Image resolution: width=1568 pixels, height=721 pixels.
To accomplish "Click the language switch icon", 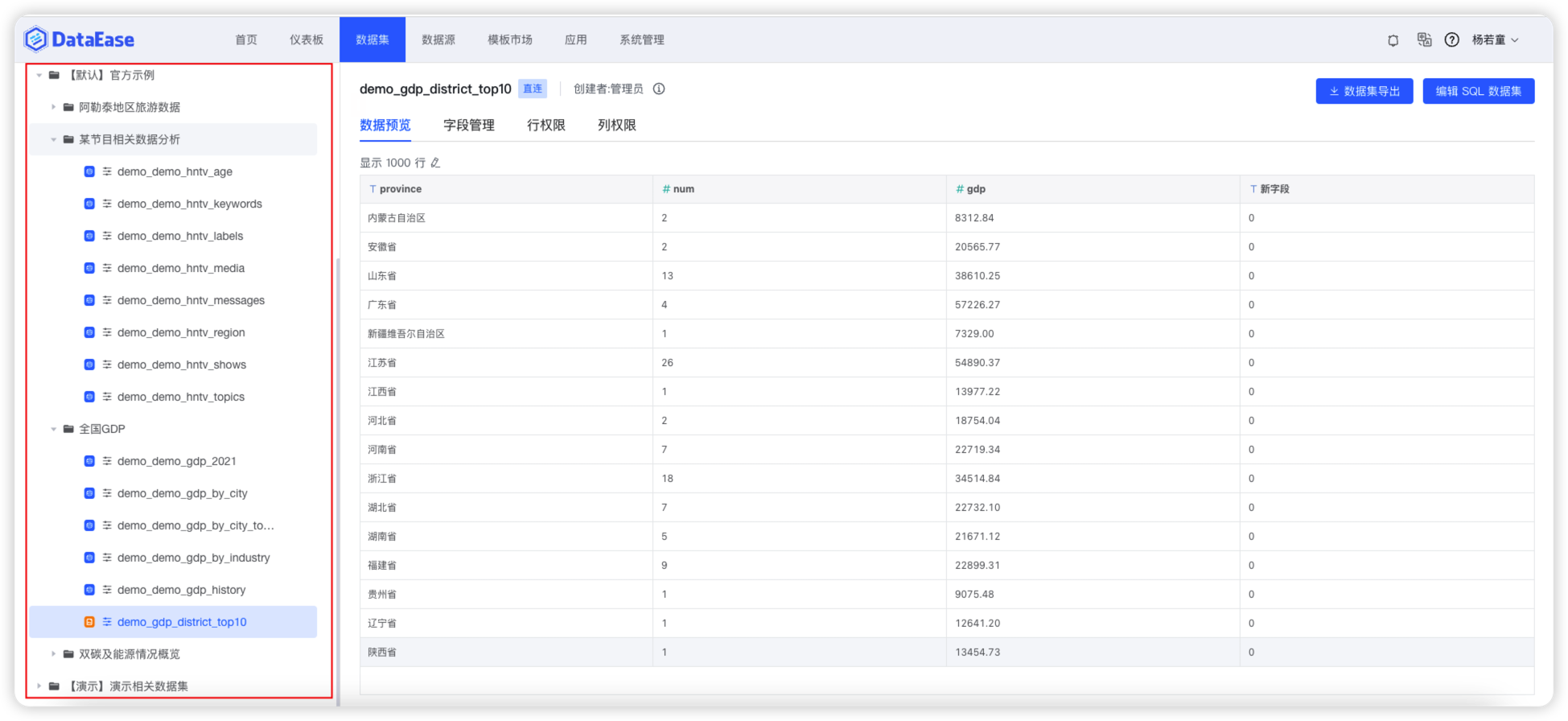I will tap(1424, 39).
